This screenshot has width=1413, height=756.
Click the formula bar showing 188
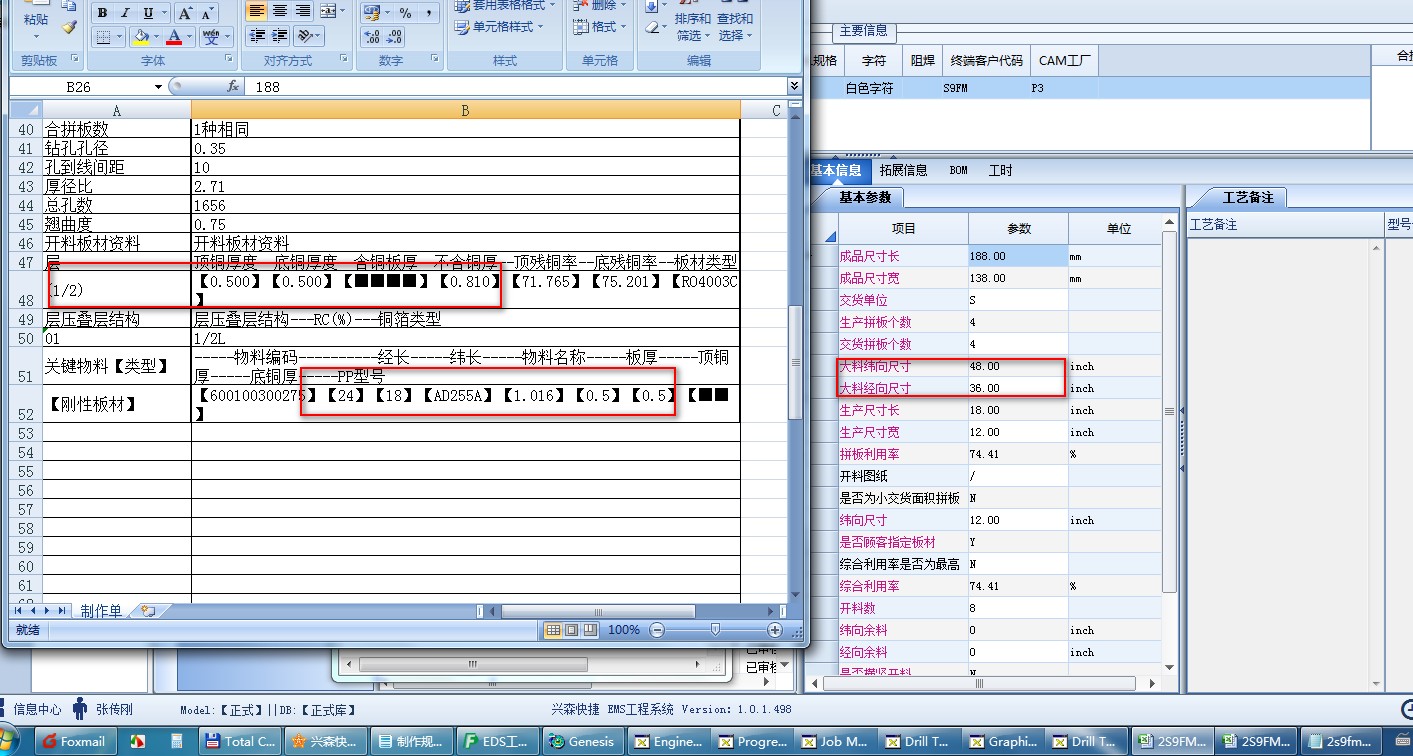516,87
